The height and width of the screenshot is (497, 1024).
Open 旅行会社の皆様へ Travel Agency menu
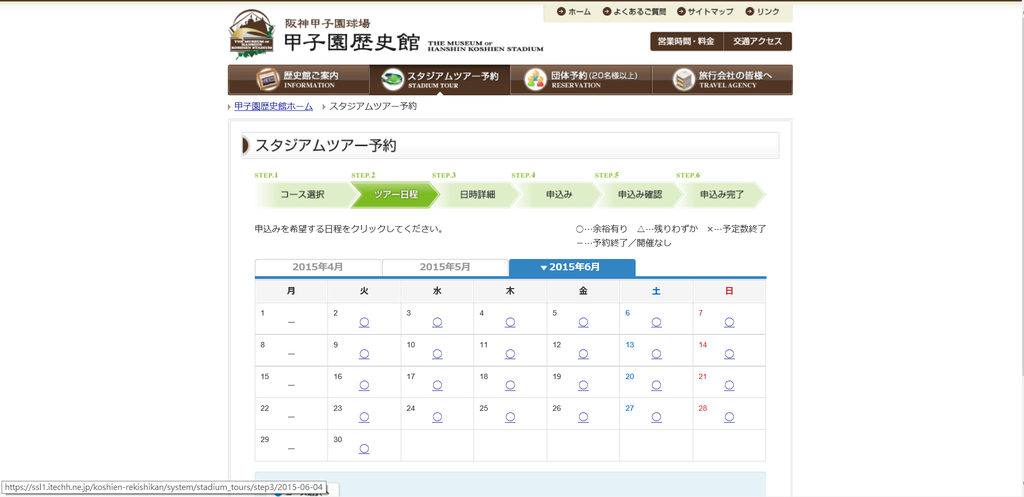coord(722,80)
